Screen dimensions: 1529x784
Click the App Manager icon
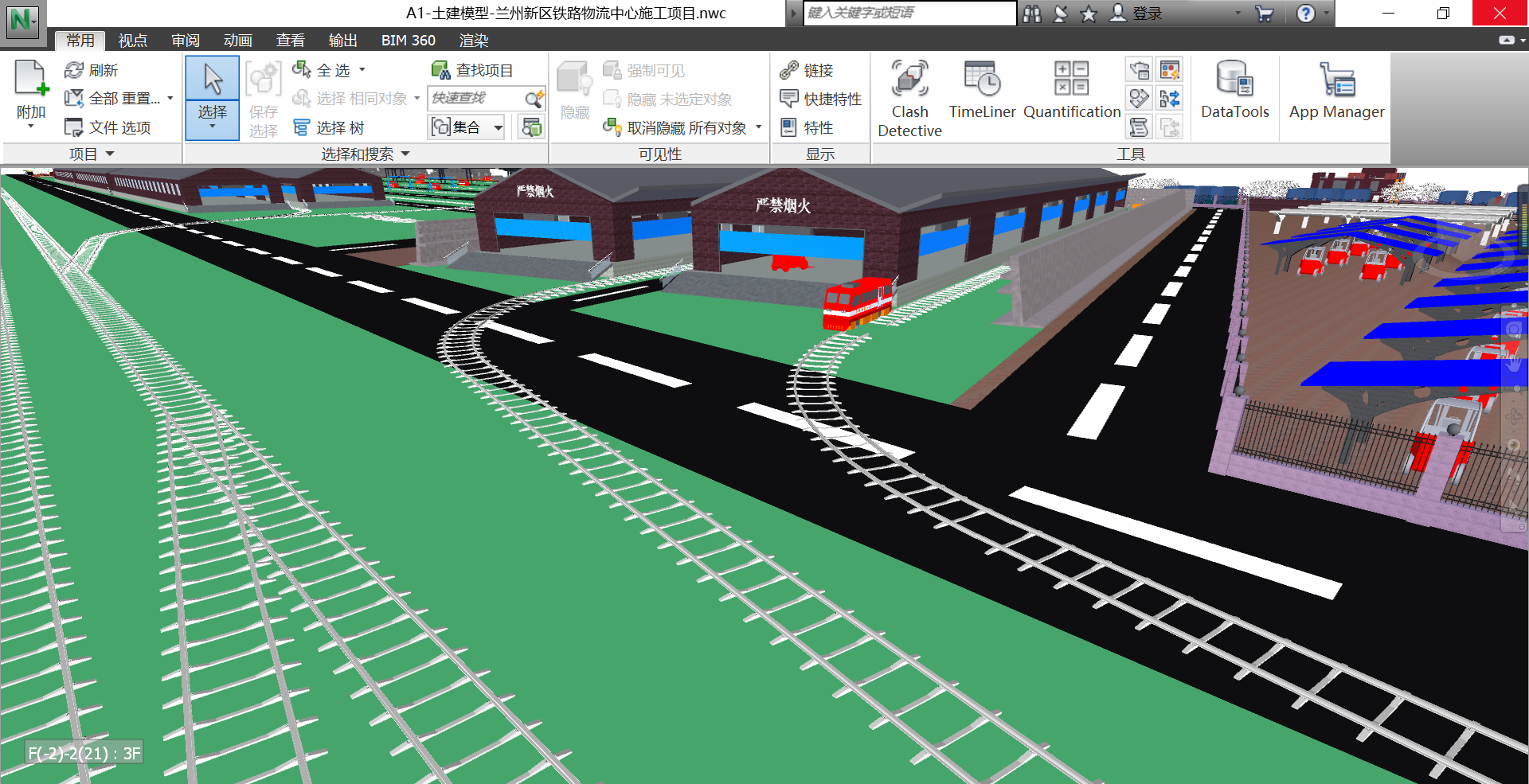pyautogui.click(x=1336, y=80)
